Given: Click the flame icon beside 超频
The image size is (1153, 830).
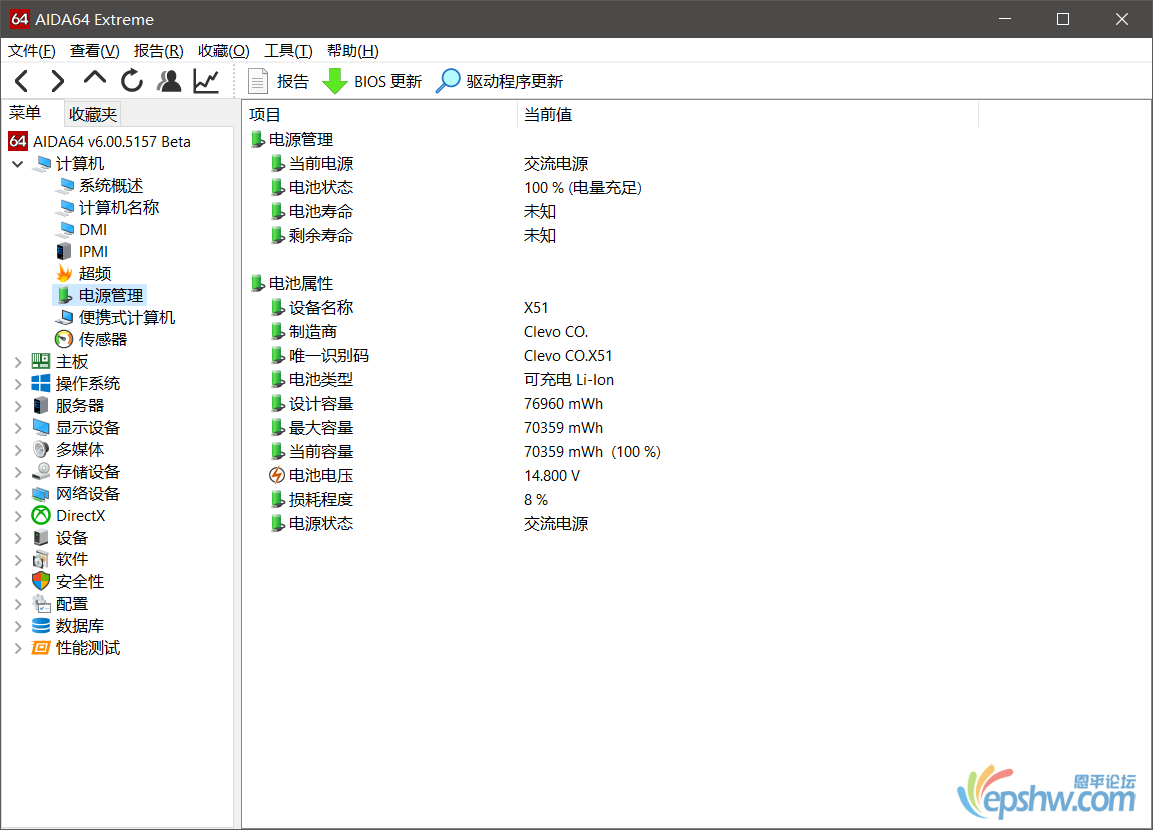Looking at the screenshot, I should pos(64,273).
